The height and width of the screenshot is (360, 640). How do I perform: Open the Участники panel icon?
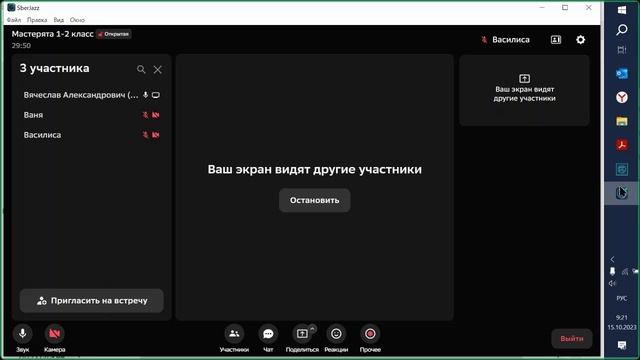[234, 333]
